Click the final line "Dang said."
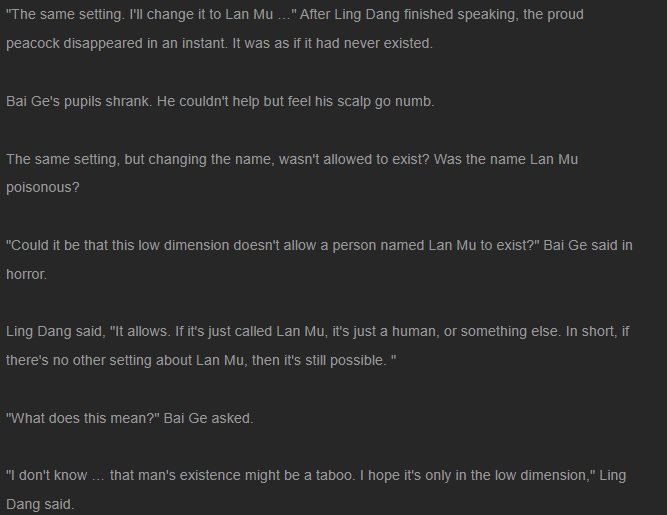Image resolution: width=667 pixels, height=515 pixels. point(40,504)
